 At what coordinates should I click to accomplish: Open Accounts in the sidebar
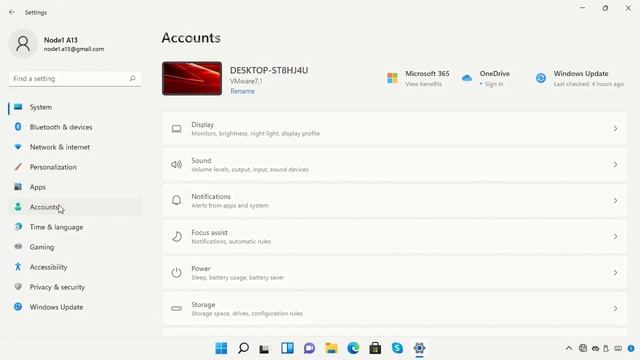click(75, 207)
